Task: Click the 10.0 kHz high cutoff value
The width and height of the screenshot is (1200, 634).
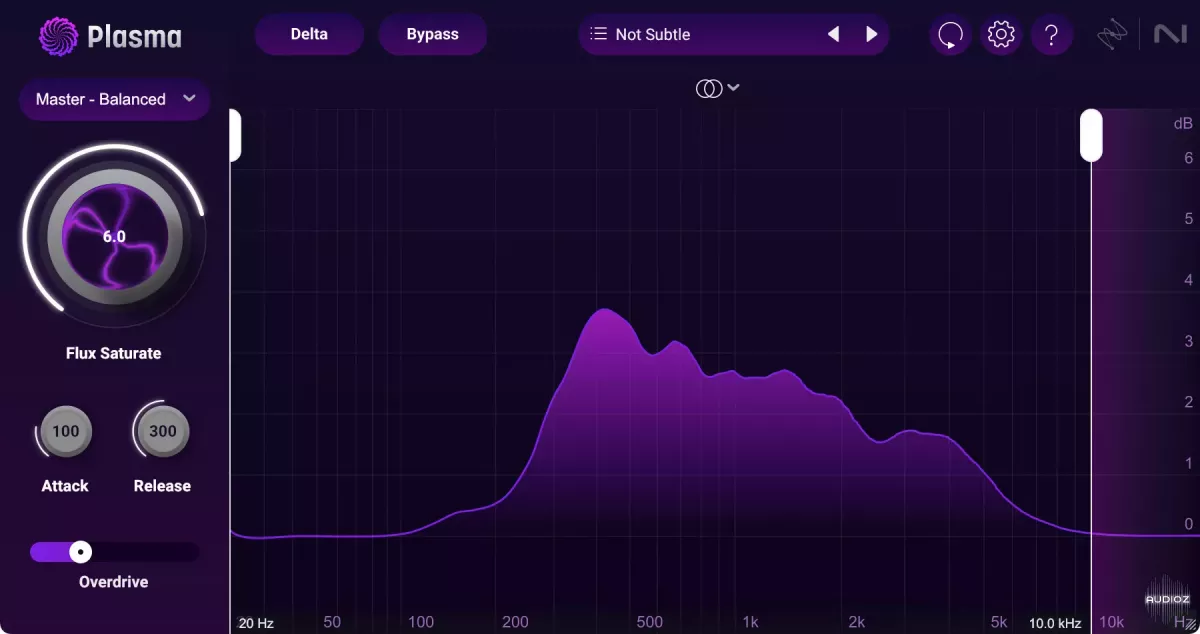Action: tap(1055, 623)
